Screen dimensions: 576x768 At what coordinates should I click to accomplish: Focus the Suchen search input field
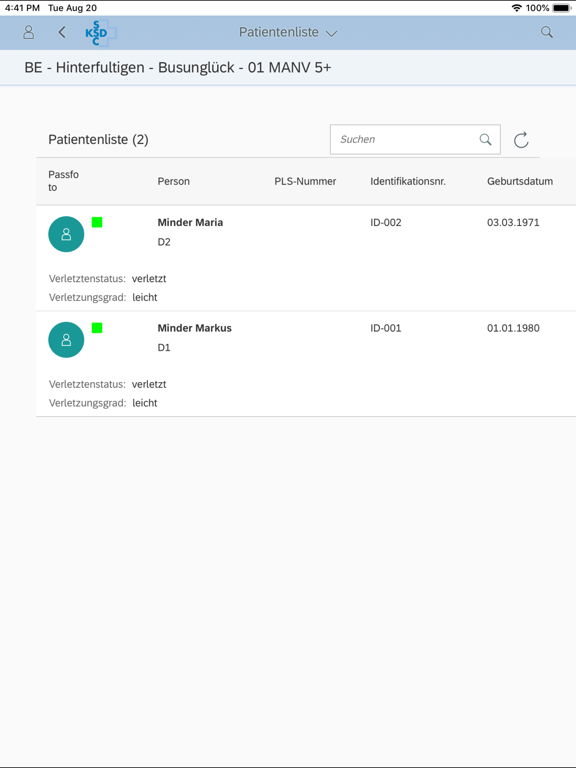[415, 140]
